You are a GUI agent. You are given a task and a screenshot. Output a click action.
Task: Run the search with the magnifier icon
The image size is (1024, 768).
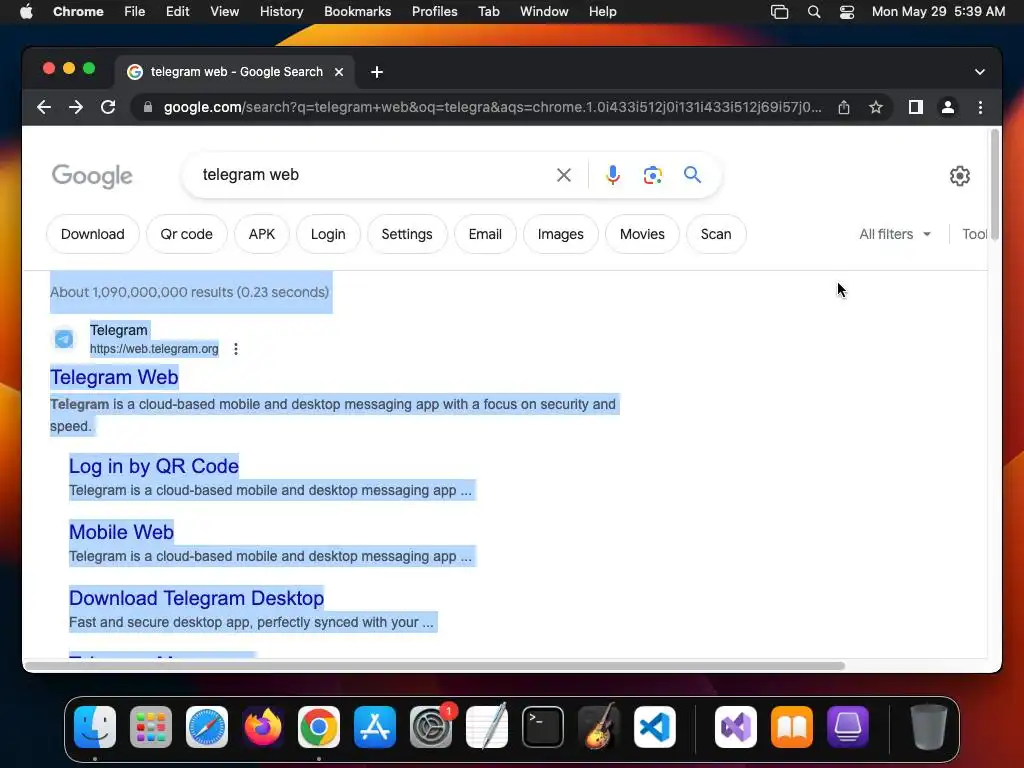click(692, 174)
